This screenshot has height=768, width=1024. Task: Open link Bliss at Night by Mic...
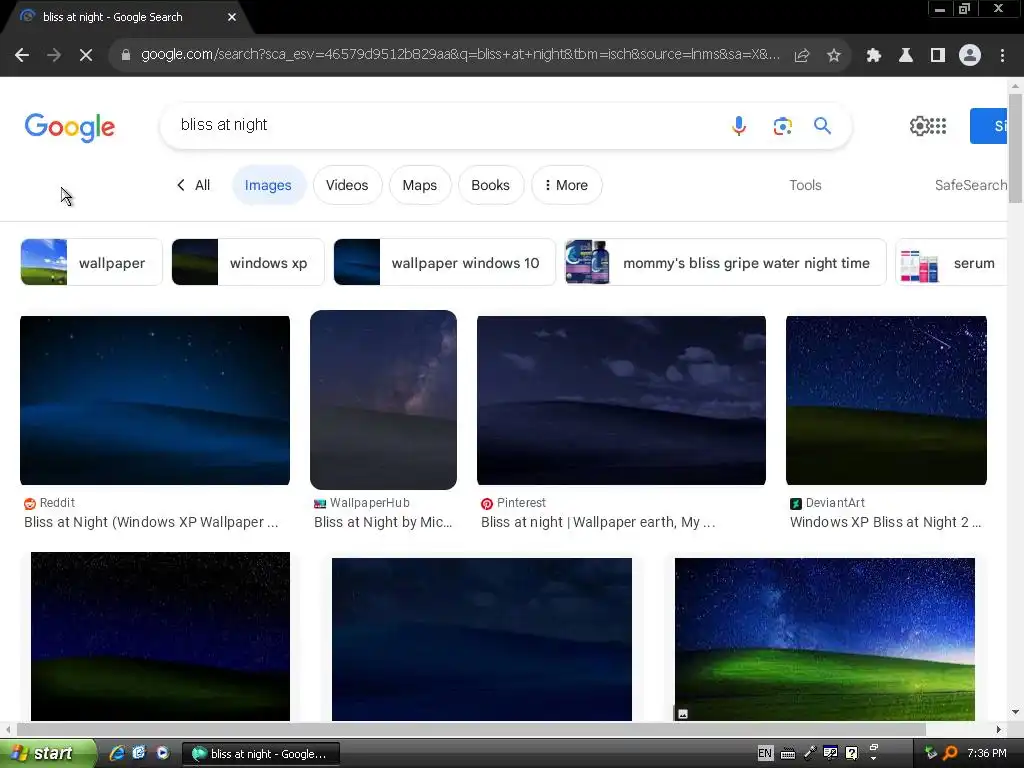(x=383, y=522)
